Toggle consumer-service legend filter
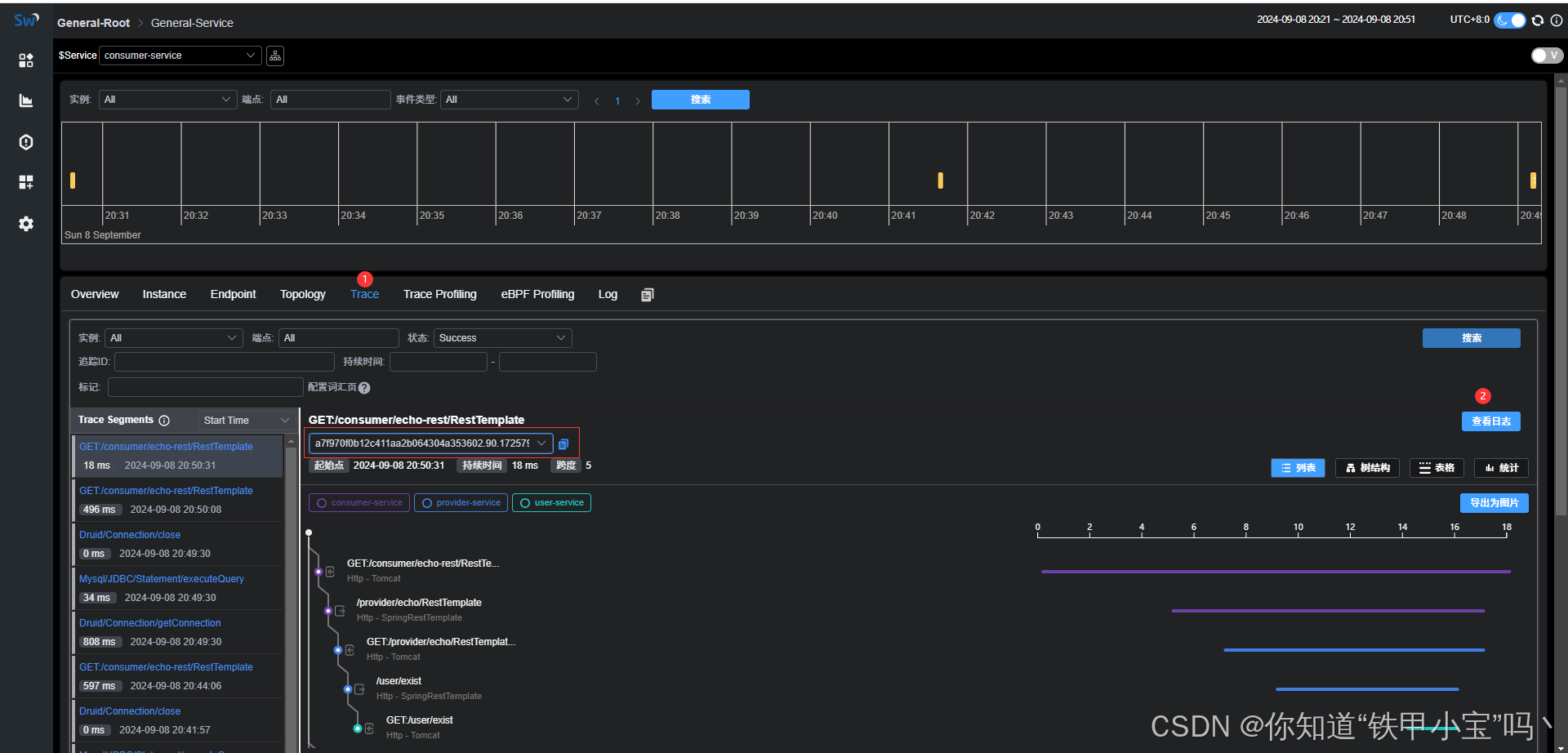Viewport: 1568px width, 753px height. click(x=359, y=503)
